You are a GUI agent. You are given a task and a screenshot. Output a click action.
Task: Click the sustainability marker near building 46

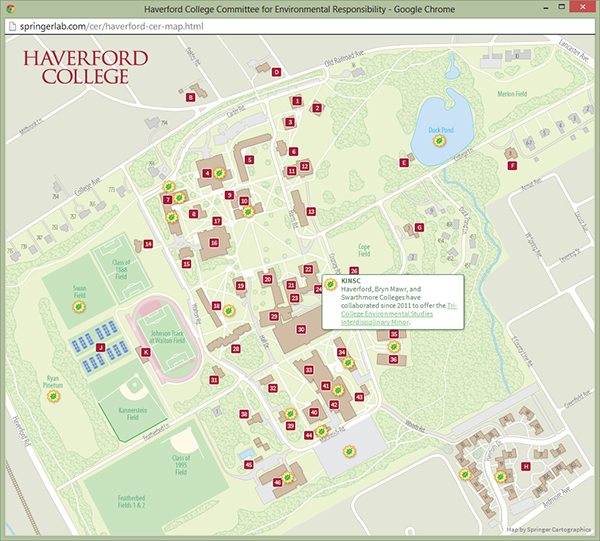click(x=288, y=477)
